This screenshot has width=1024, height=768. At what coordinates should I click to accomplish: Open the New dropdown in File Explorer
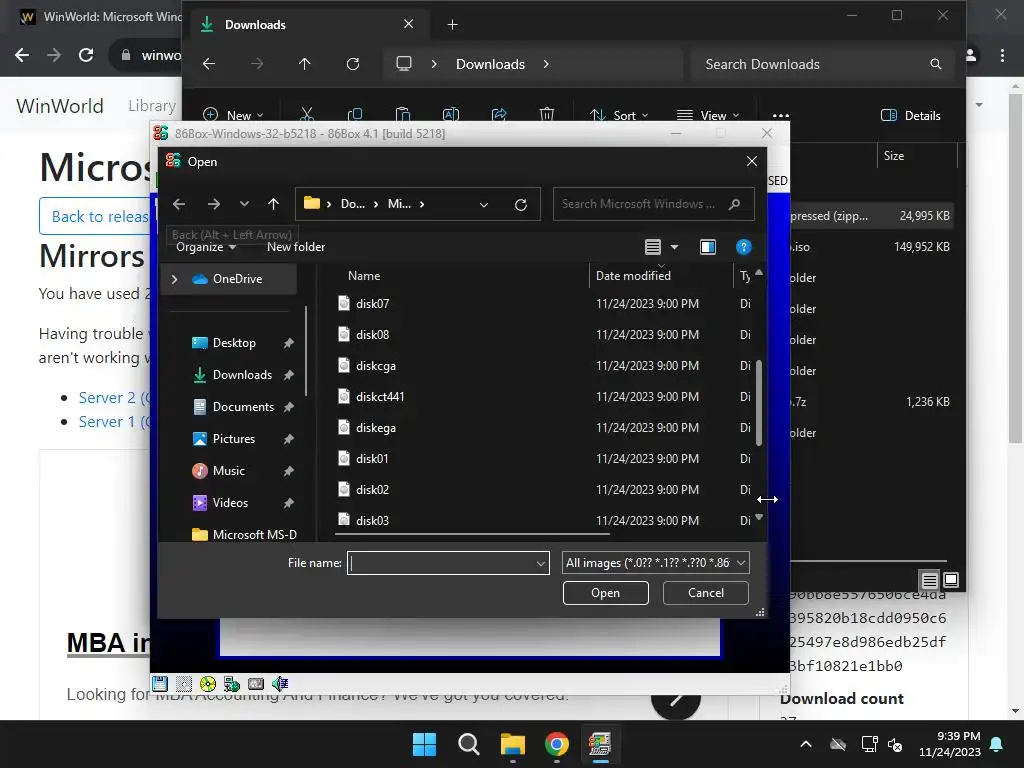tap(233, 116)
